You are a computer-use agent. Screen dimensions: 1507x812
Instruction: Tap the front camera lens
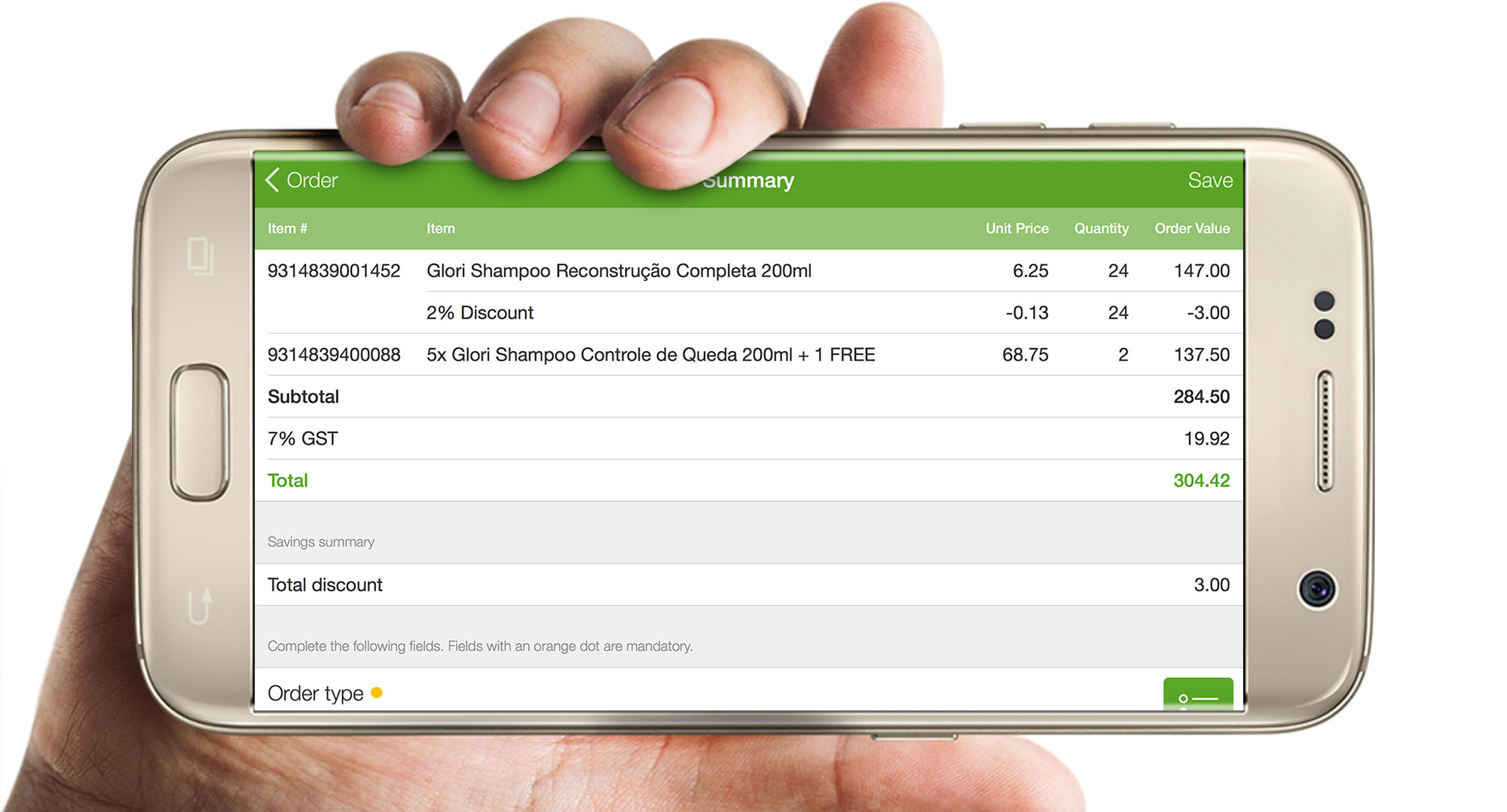tap(1316, 589)
